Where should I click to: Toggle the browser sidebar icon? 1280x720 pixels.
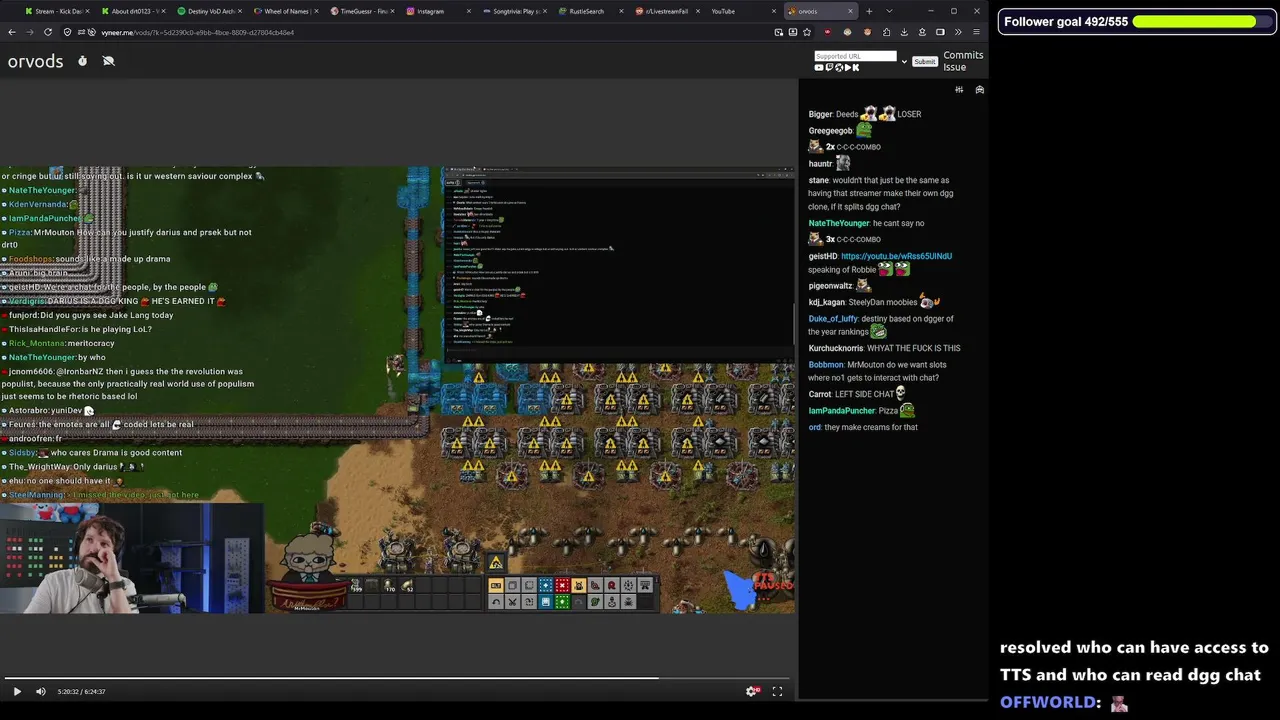(x=940, y=32)
